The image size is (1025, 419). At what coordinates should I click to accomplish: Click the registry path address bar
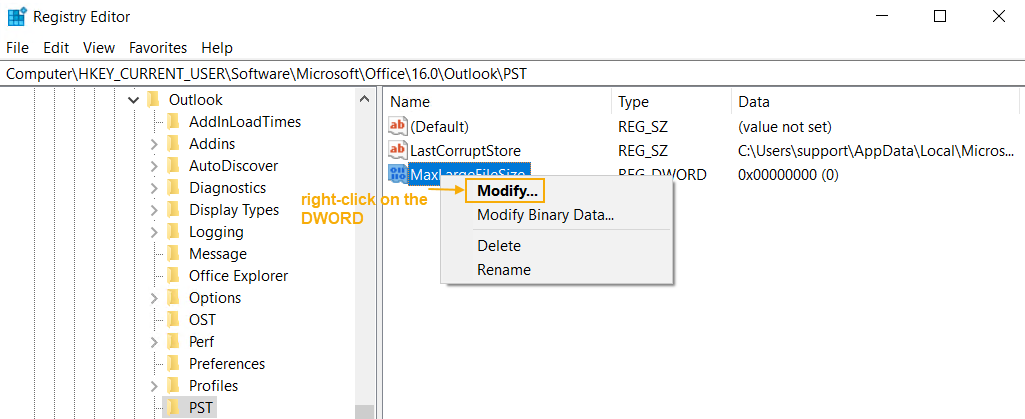click(512, 74)
